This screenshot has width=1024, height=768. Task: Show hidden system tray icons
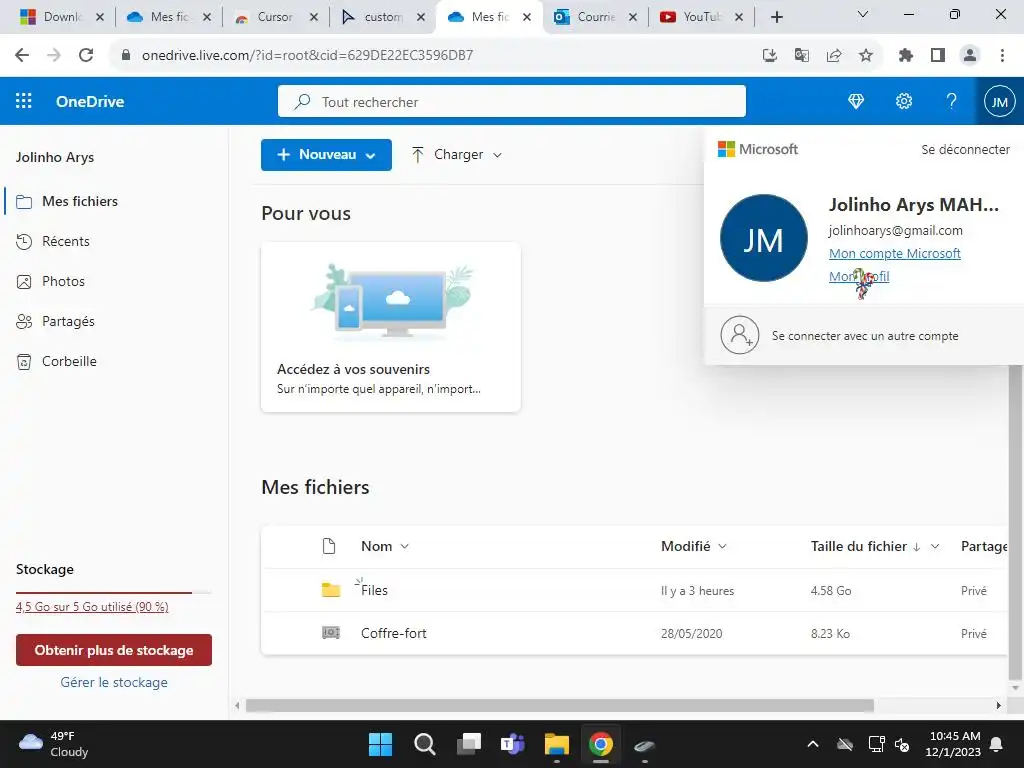pos(812,744)
